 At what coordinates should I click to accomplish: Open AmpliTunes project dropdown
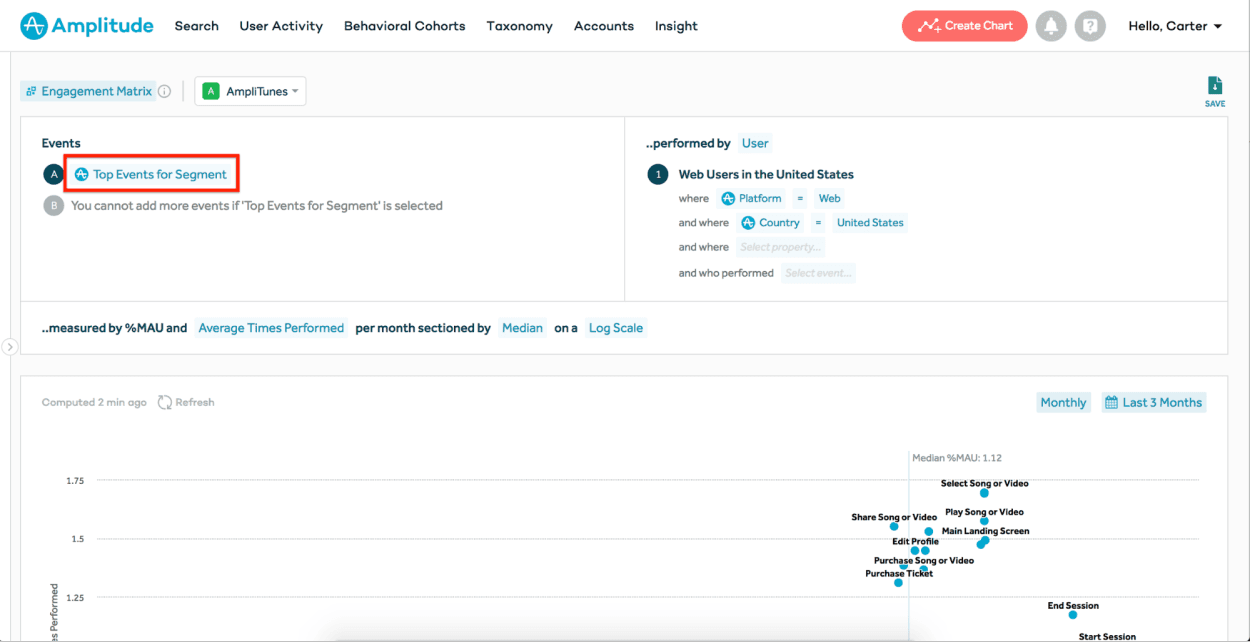[250, 92]
